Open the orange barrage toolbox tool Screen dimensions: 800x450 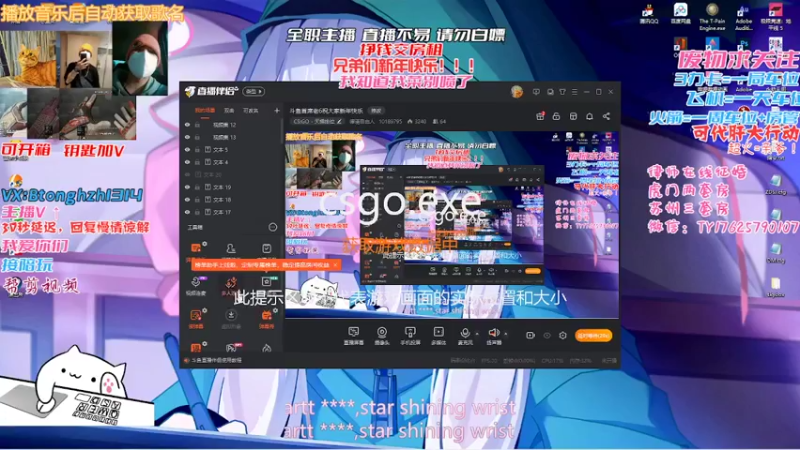point(196,319)
